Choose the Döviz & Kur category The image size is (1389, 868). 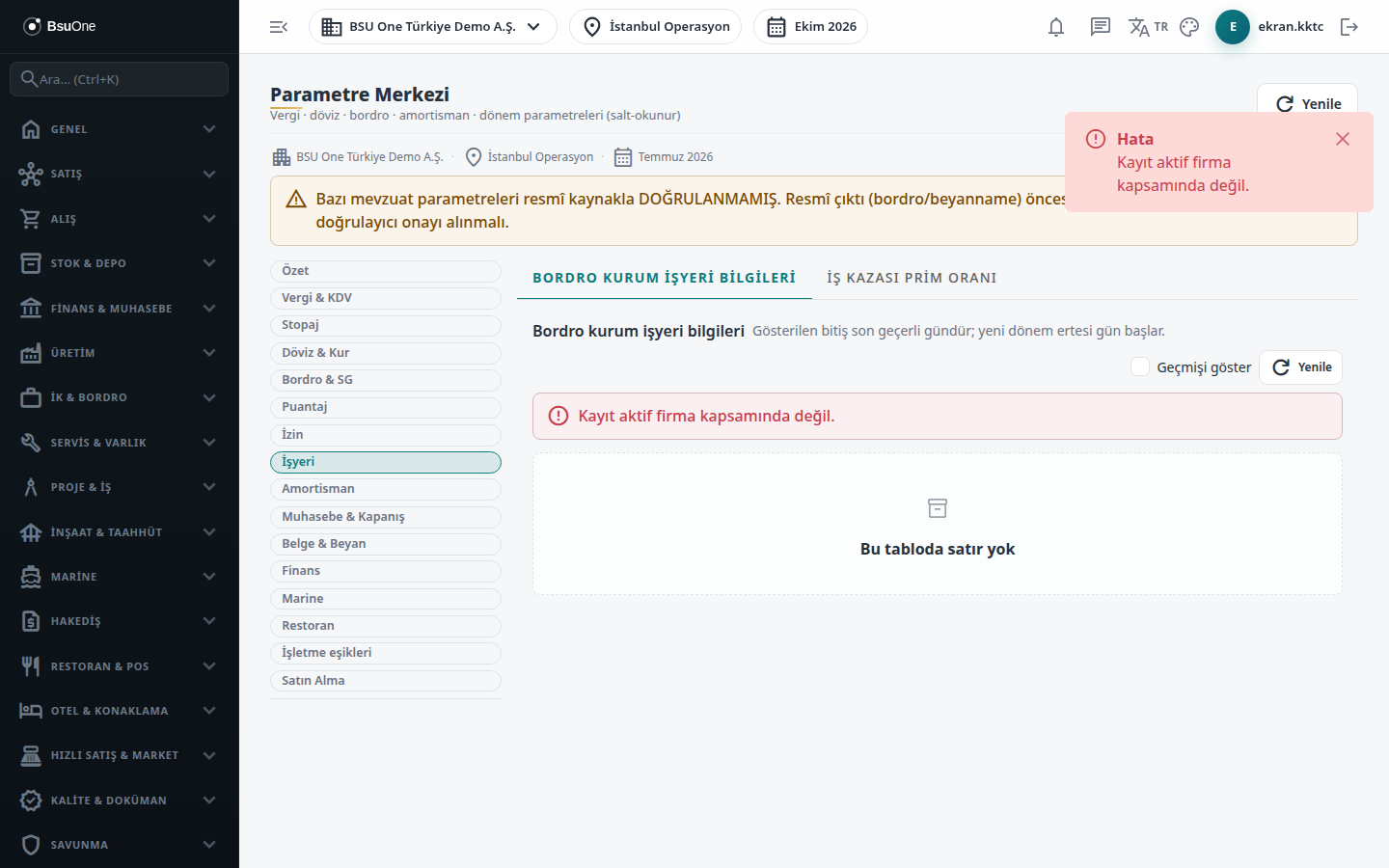point(386,353)
